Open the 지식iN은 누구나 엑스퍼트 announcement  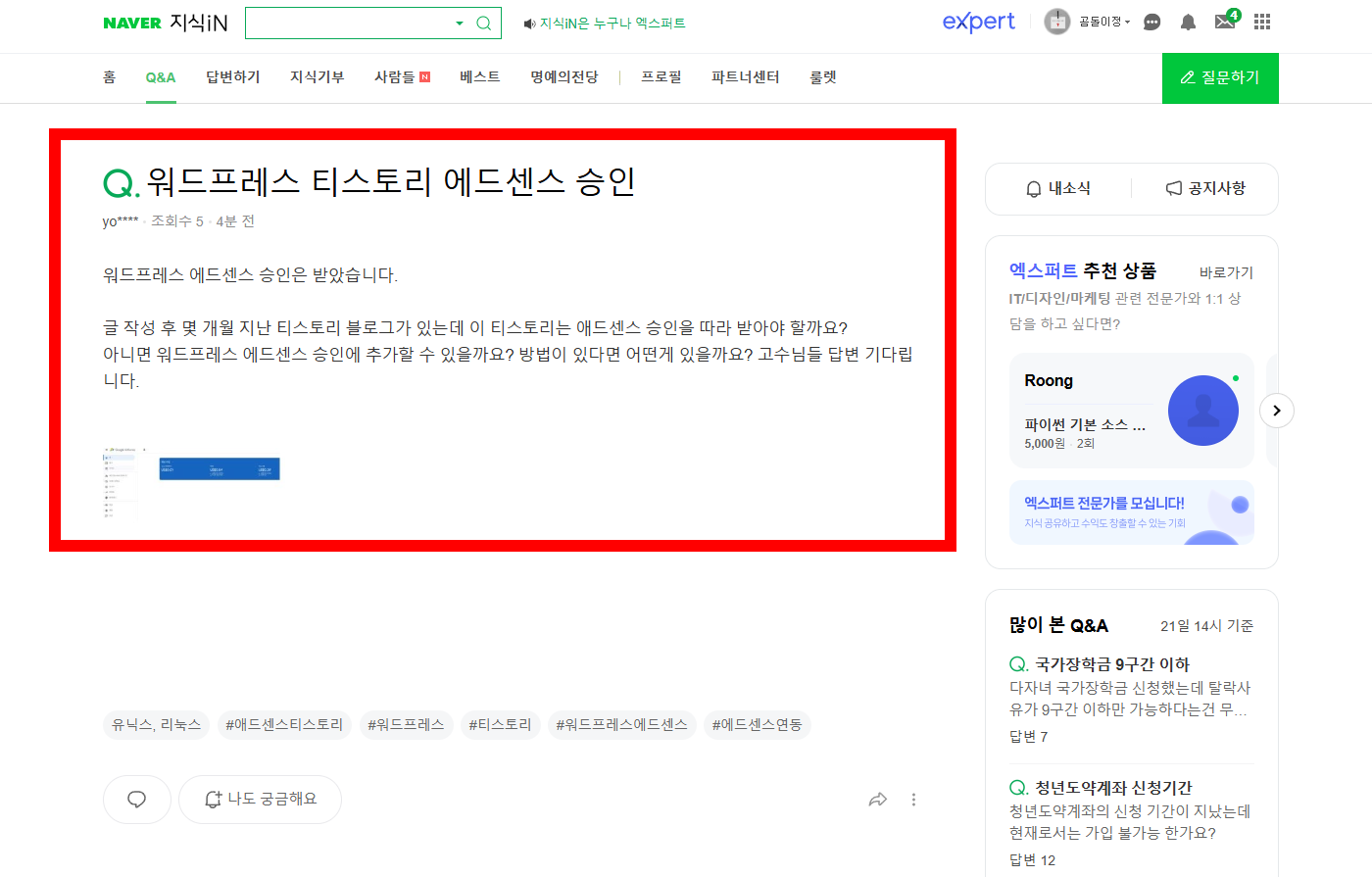pos(605,24)
